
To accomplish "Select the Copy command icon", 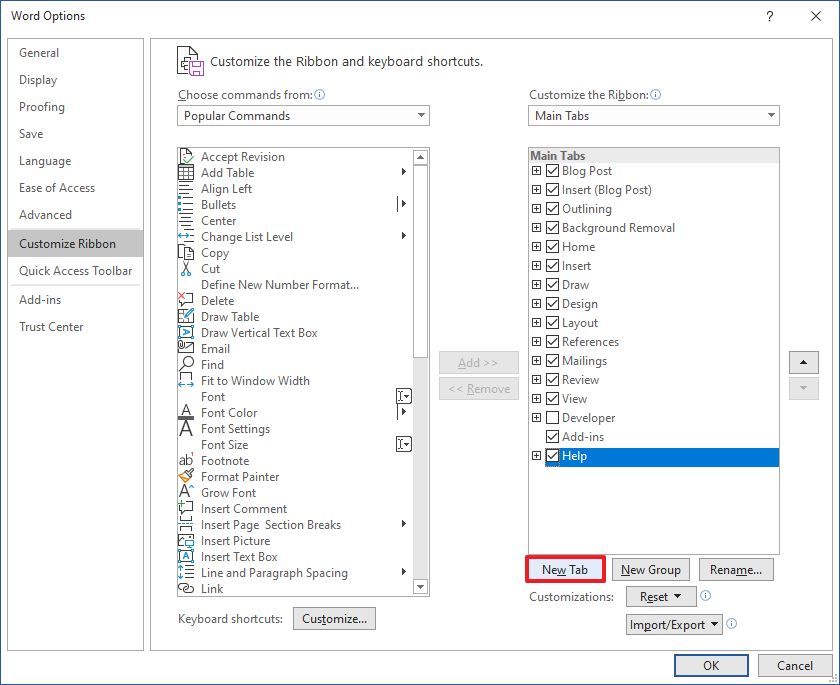I will pos(187,253).
